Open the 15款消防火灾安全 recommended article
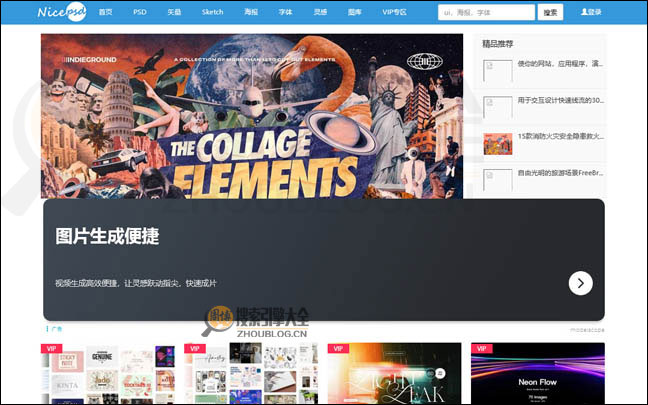Screen dimensions: 648x405 (560, 136)
